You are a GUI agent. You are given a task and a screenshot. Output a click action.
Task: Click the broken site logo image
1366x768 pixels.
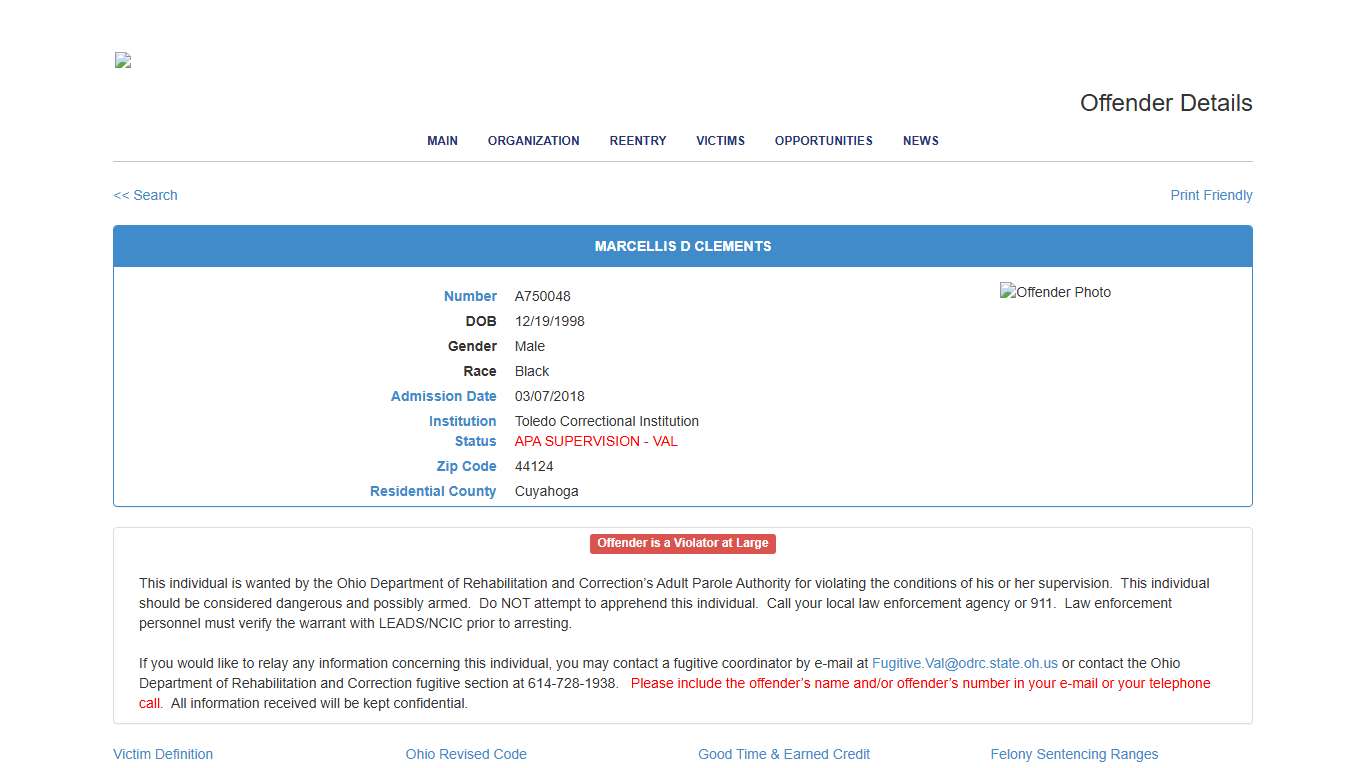point(121,60)
